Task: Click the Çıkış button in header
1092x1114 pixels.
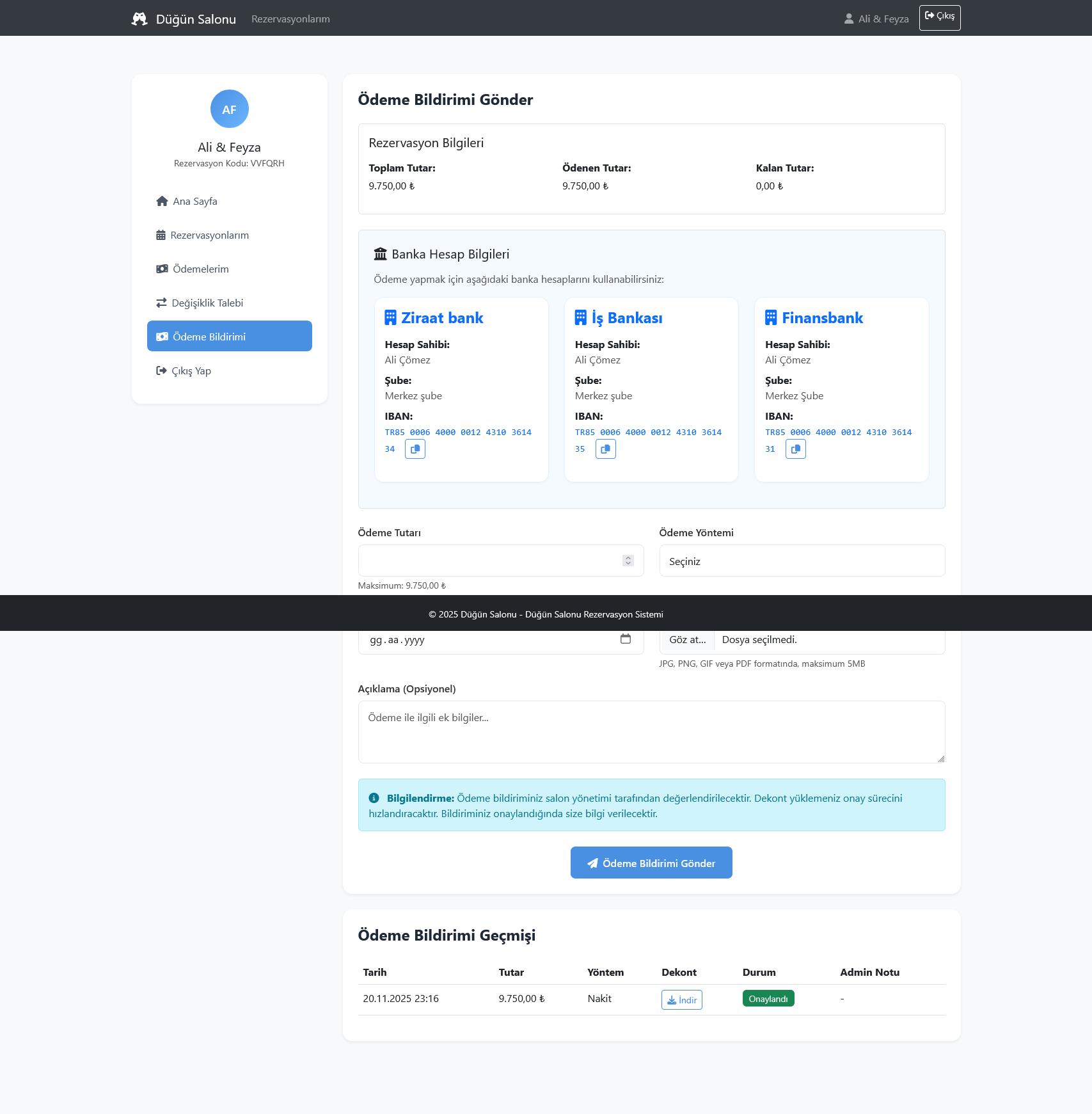Action: [x=939, y=17]
